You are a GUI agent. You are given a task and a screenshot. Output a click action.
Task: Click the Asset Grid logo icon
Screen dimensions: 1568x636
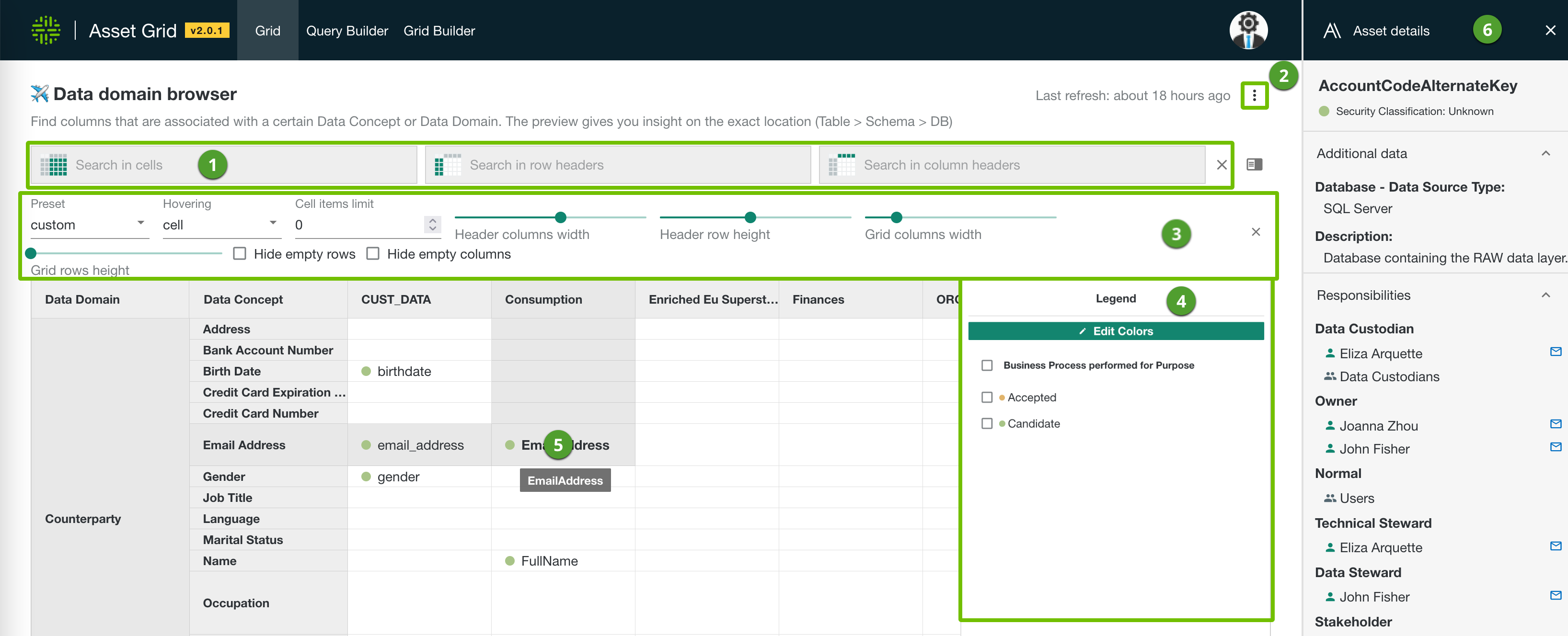46,30
